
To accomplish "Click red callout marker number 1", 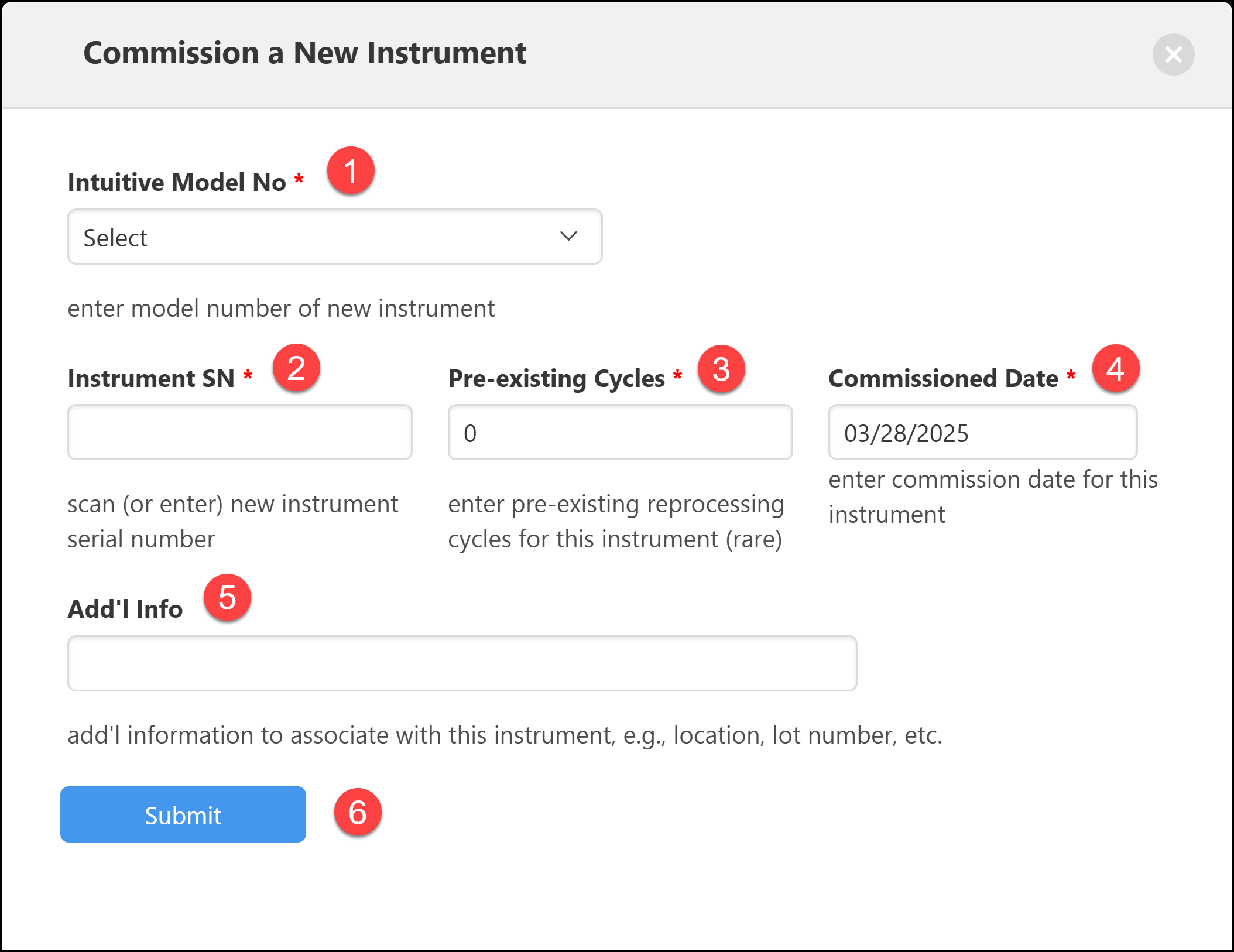I will pos(351,171).
